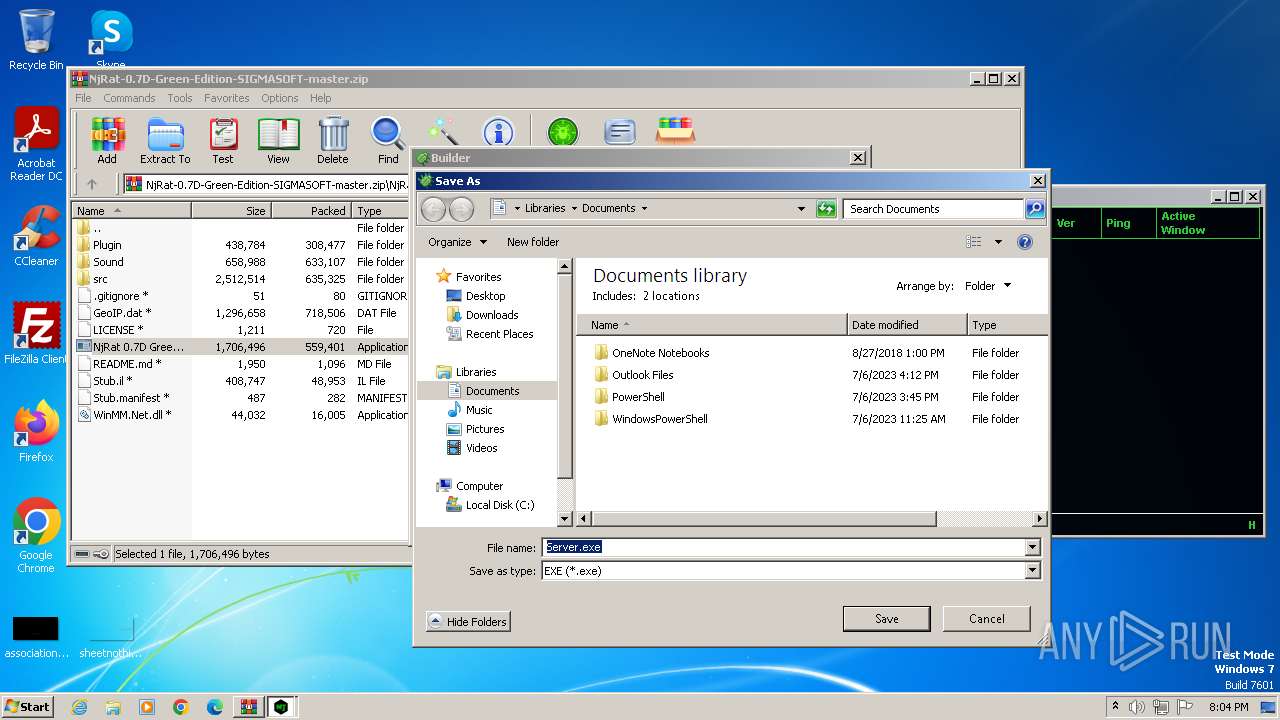Open the Organize dropdown menu
Viewport: 1280px width, 720px height.
457,242
